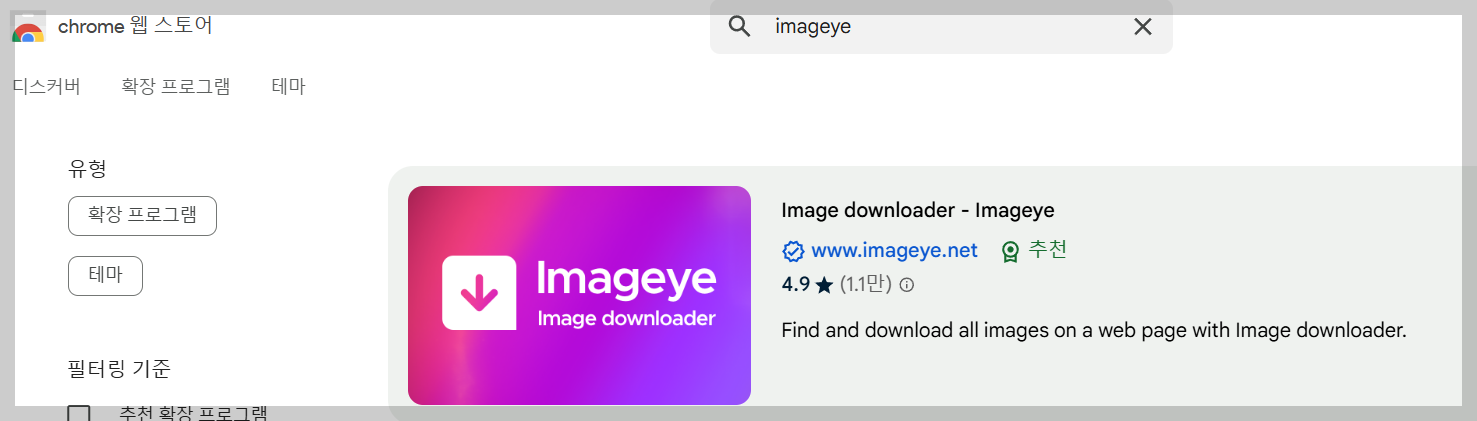
Task: Clear the imageye search with the X icon
Action: tap(1143, 27)
